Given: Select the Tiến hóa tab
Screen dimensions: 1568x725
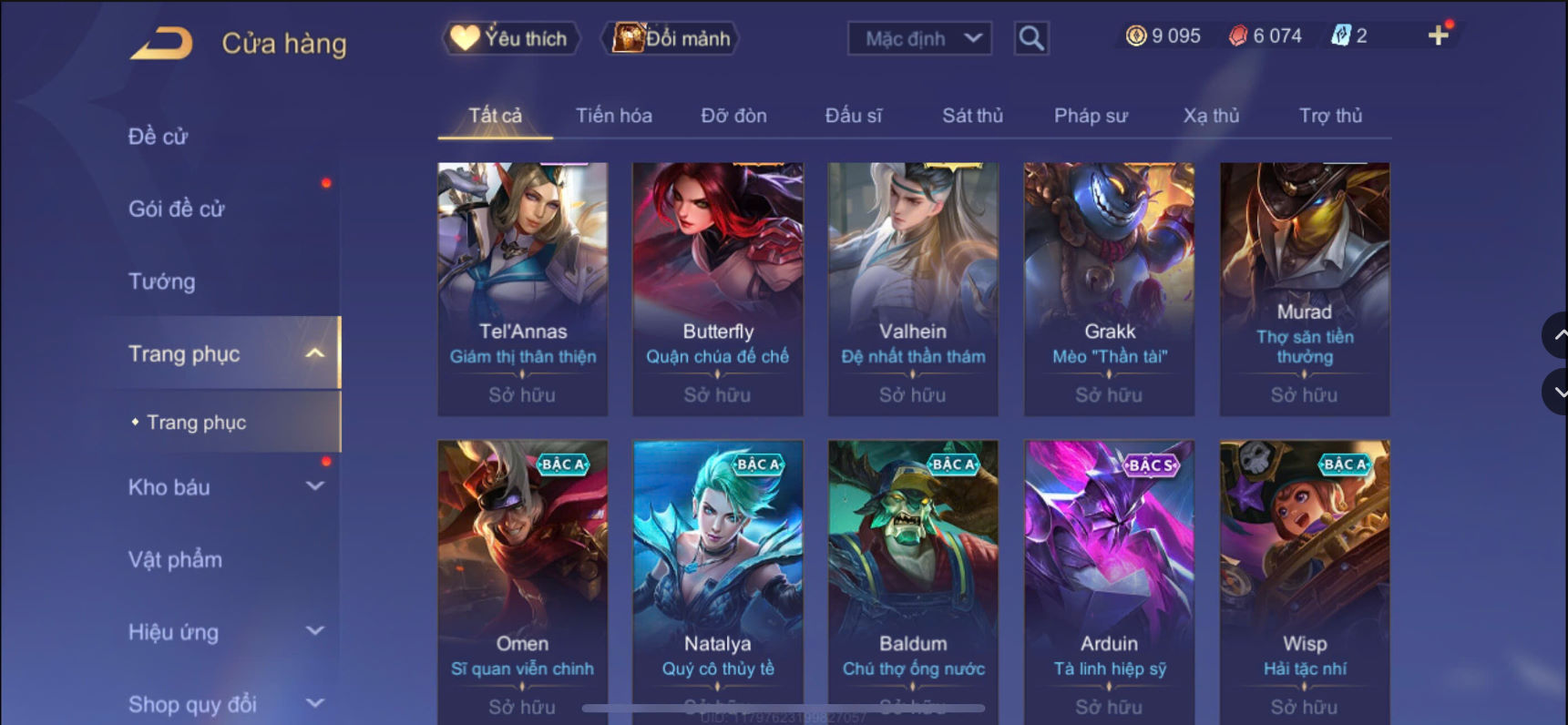Looking at the screenshot, I should click(614, 116).
